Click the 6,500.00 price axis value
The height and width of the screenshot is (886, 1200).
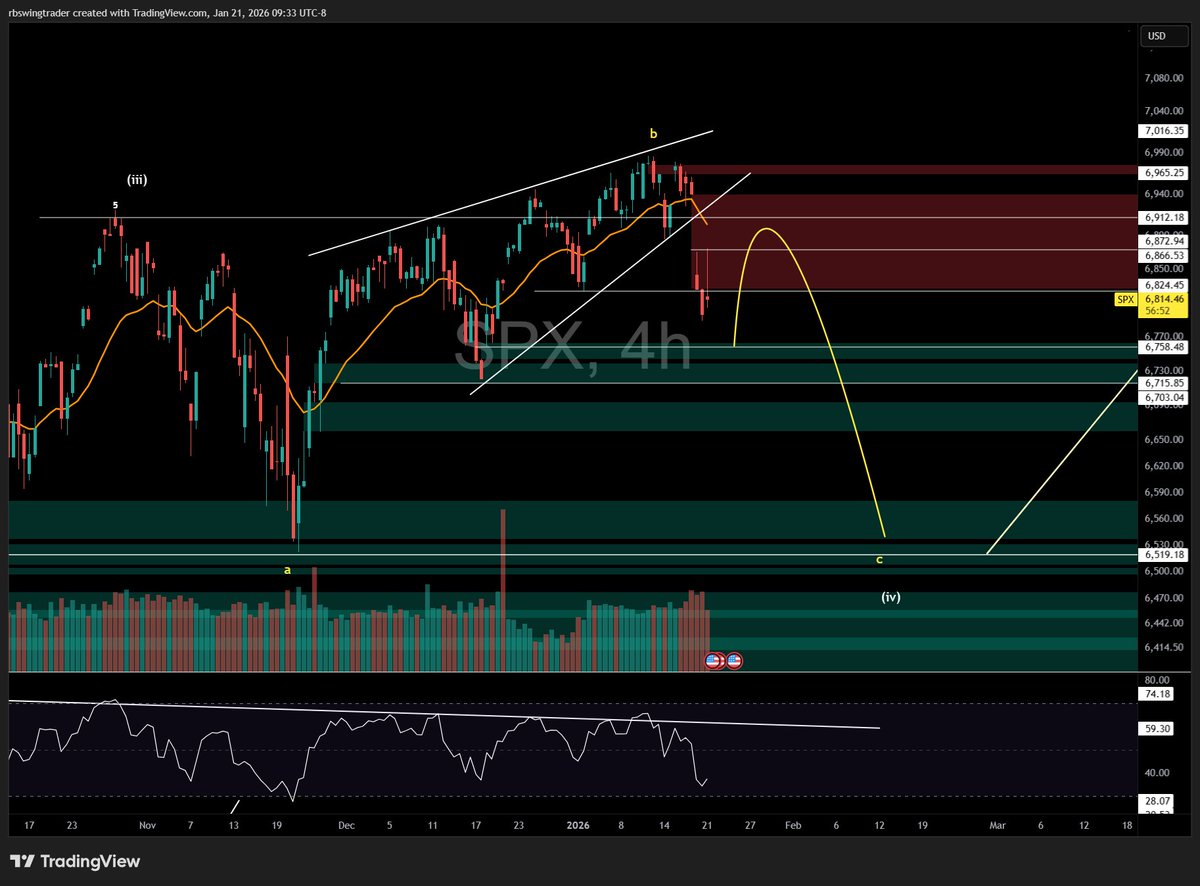tap(1166, 571)
